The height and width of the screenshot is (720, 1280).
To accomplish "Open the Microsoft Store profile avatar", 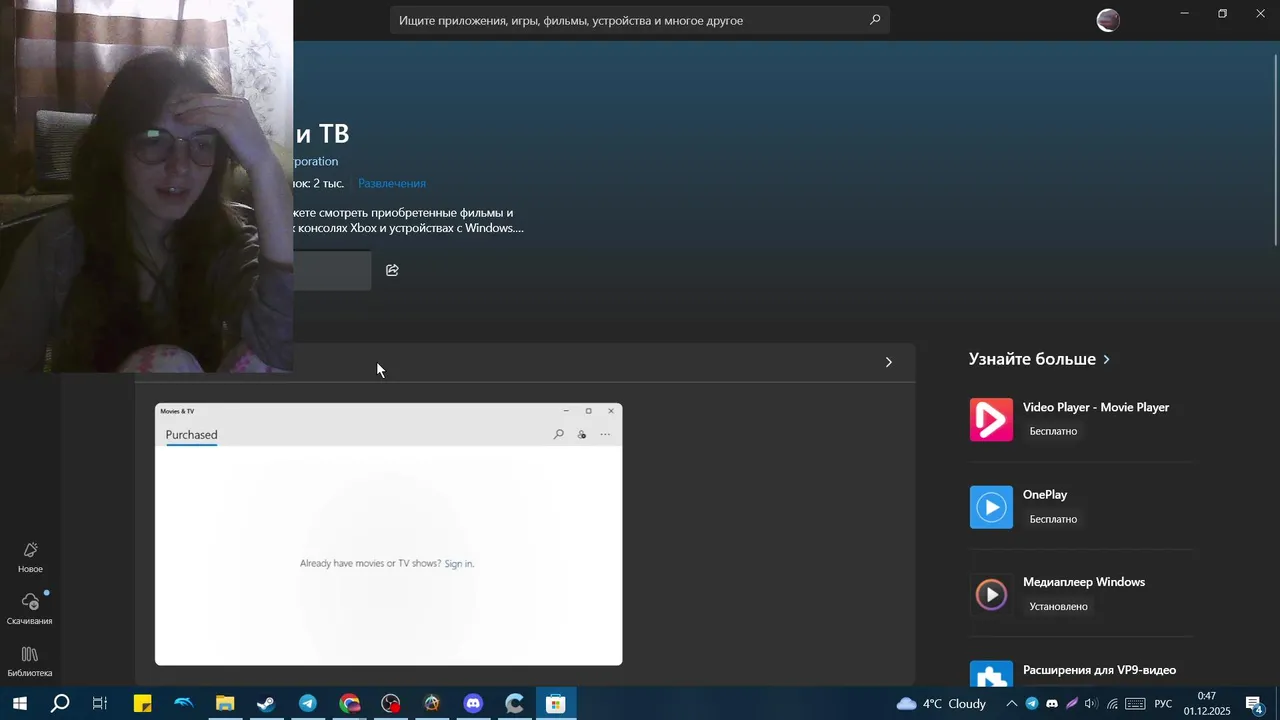I will coord(1108,20).
